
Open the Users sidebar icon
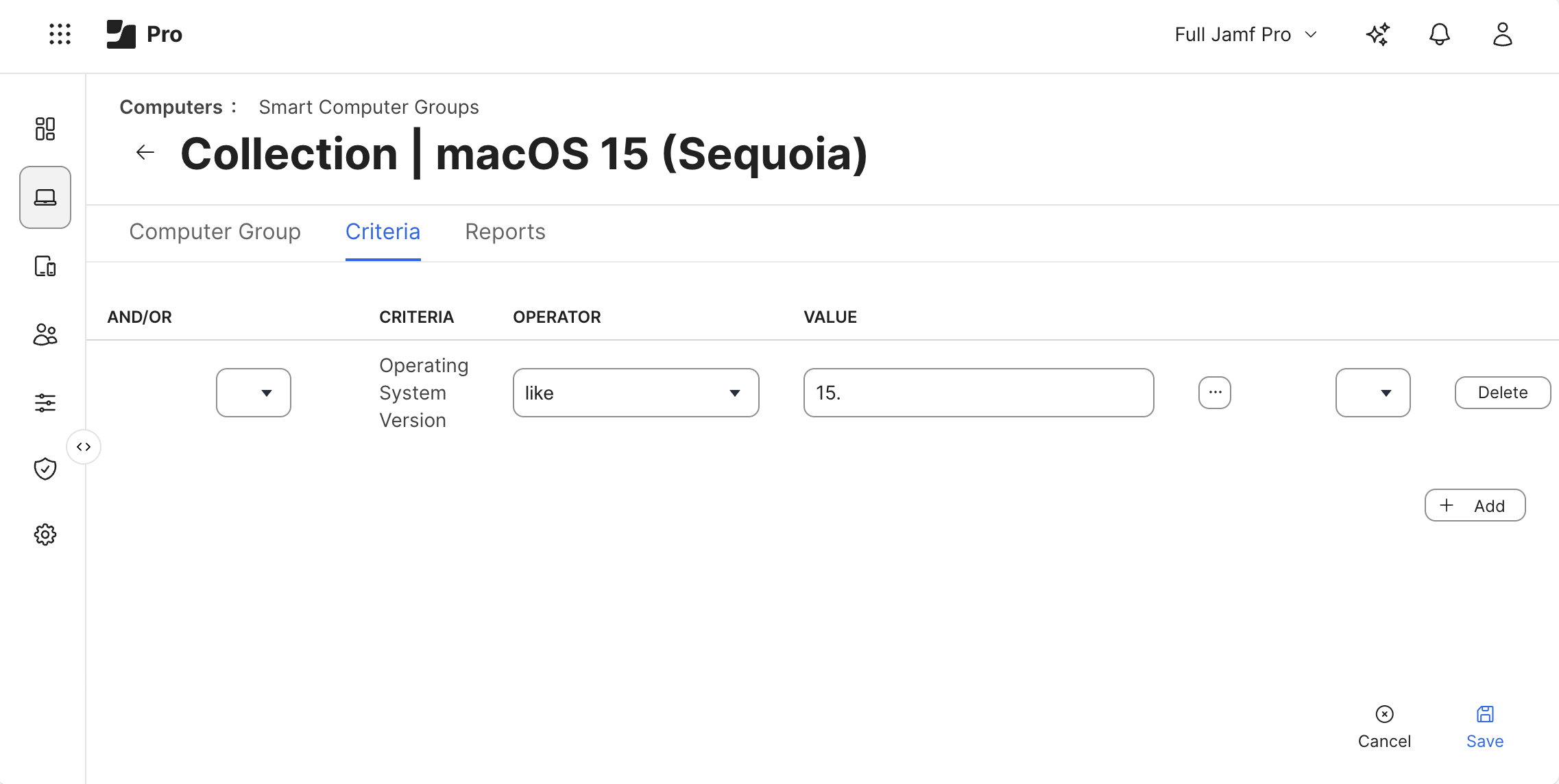coord(45,334)
